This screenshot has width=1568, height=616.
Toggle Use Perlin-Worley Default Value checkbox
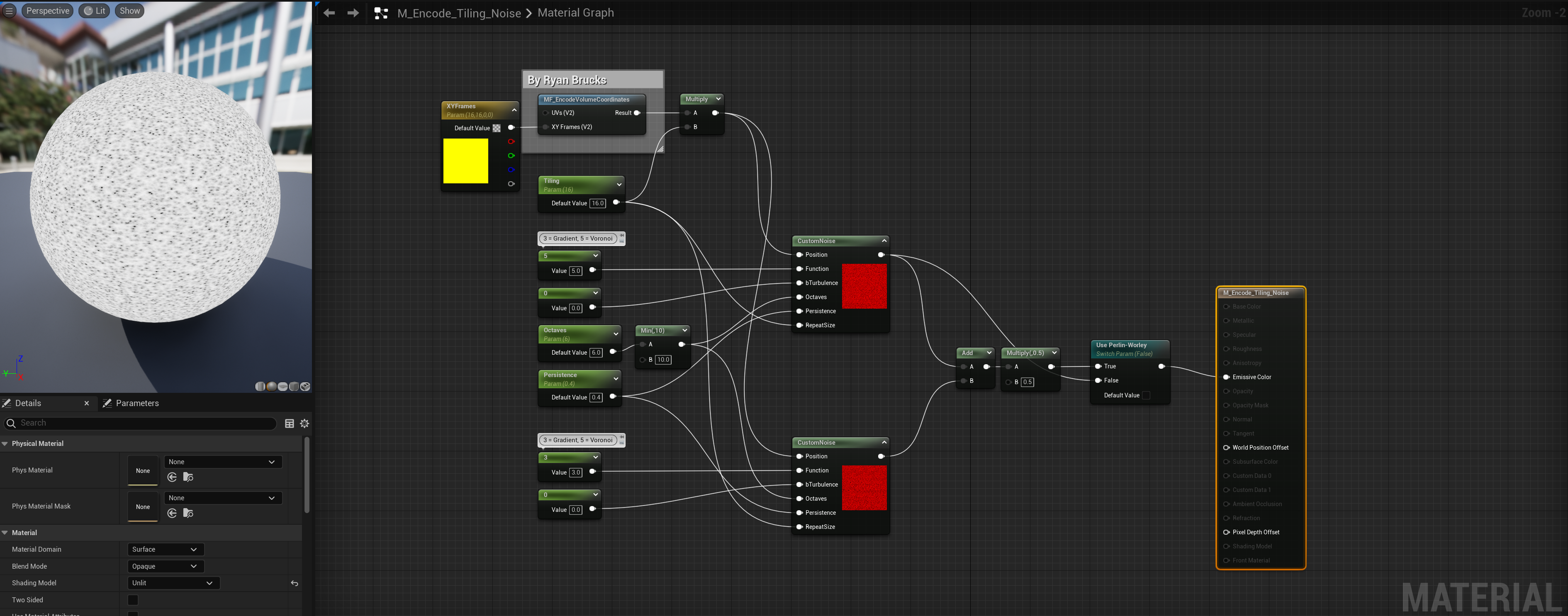coord(1146,395)
